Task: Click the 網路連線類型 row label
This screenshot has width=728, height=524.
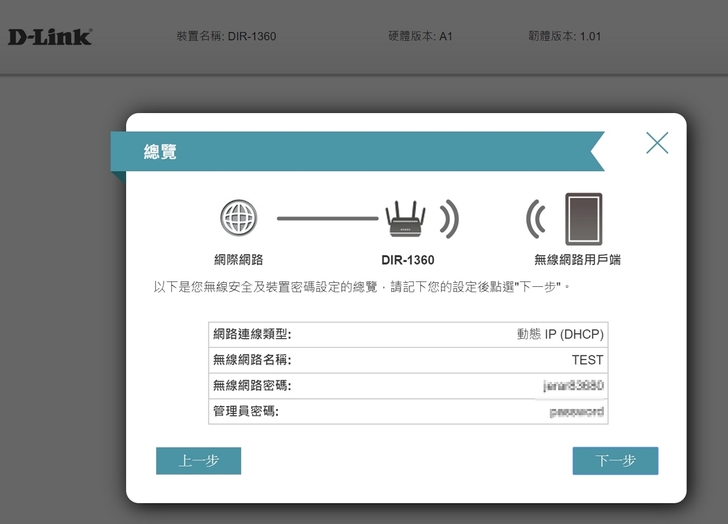Action: coord(252,334)
